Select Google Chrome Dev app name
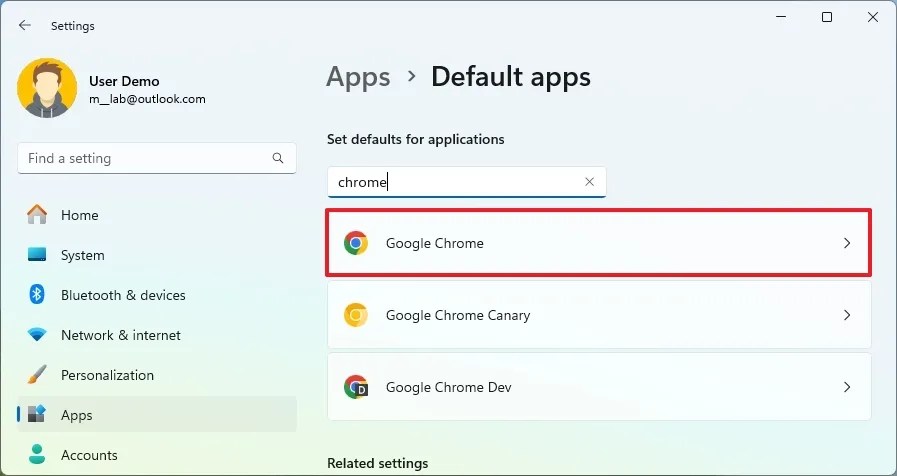The height and width of the screenshot is (476, 897). tap(448, 387)
